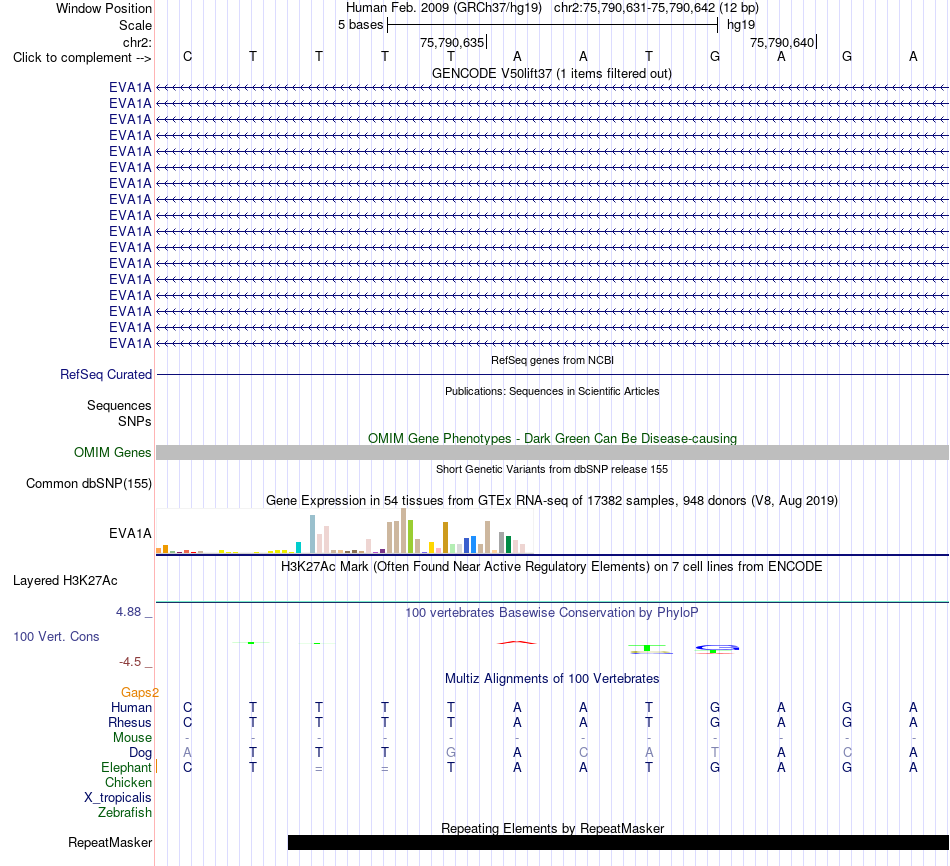Screen dimensions: 950x866
Task: Click the Human Feb. 2009 (GRCh37/hg19) text
Action: point(443,8)
